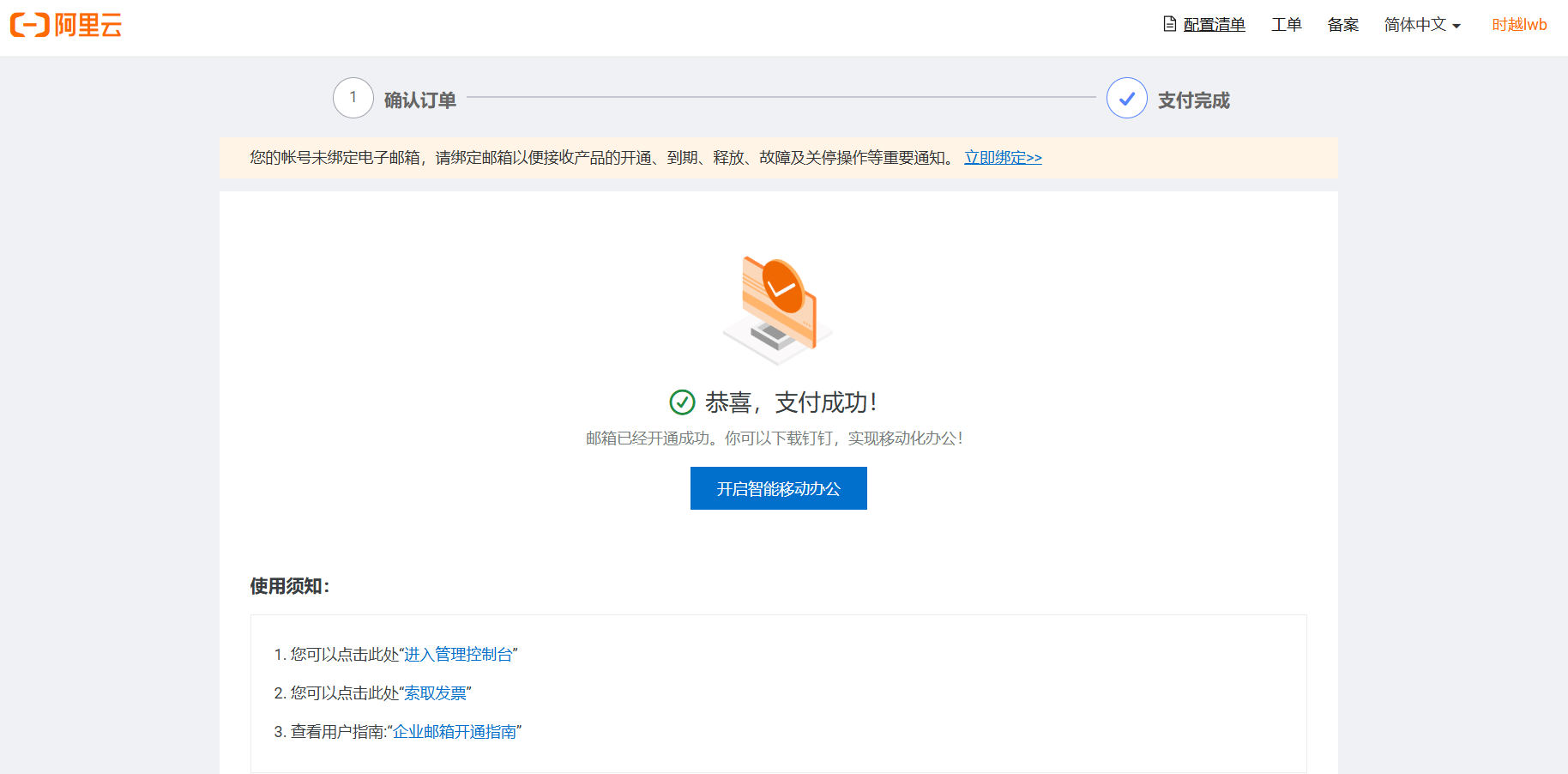
Task: Click the 索取发票 link
Action: pyautogui.click(x=435, y=693)
